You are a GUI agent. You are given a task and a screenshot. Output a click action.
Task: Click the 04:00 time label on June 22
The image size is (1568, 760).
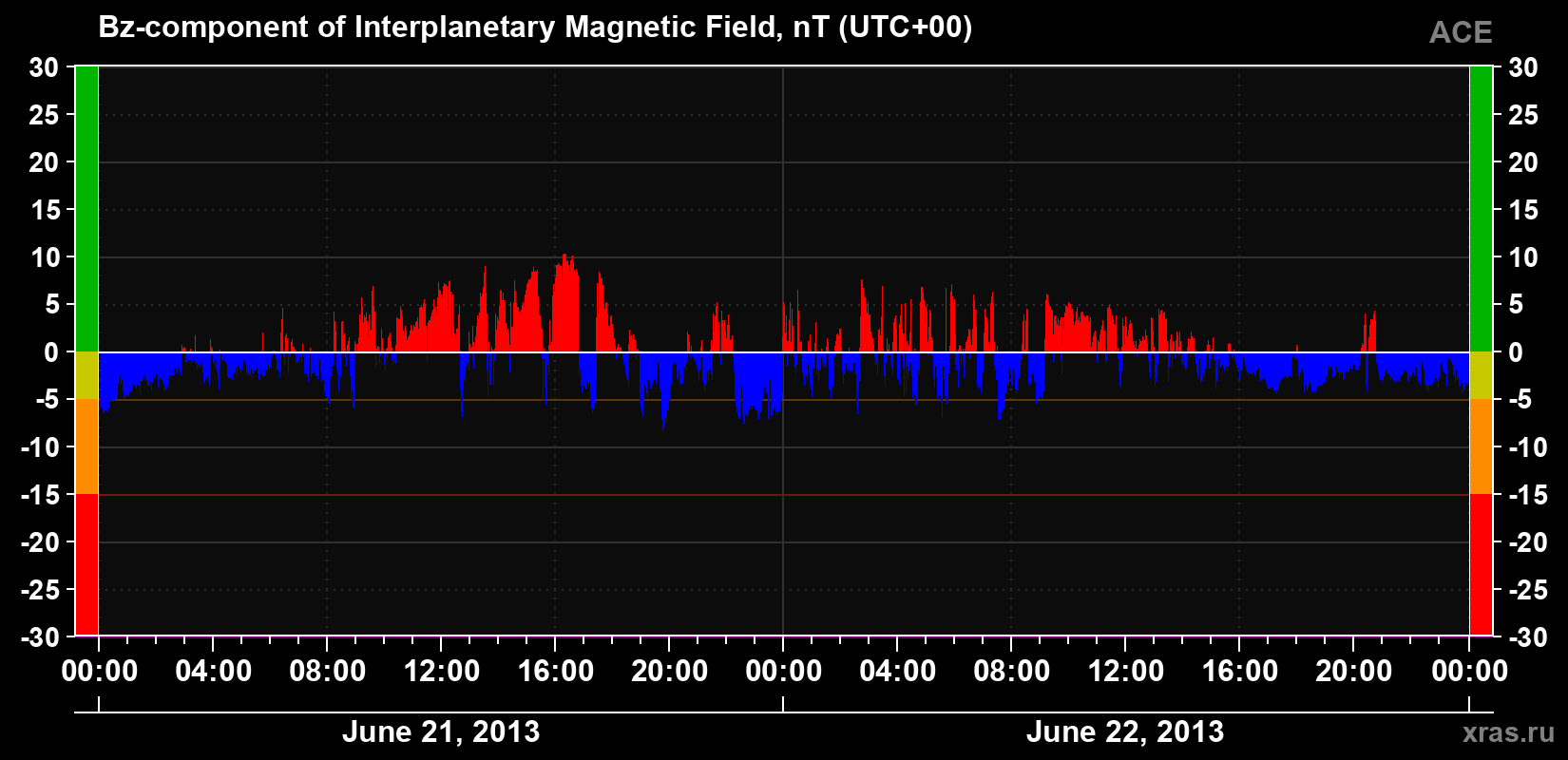pyautogui.click(x=897, y=672)
